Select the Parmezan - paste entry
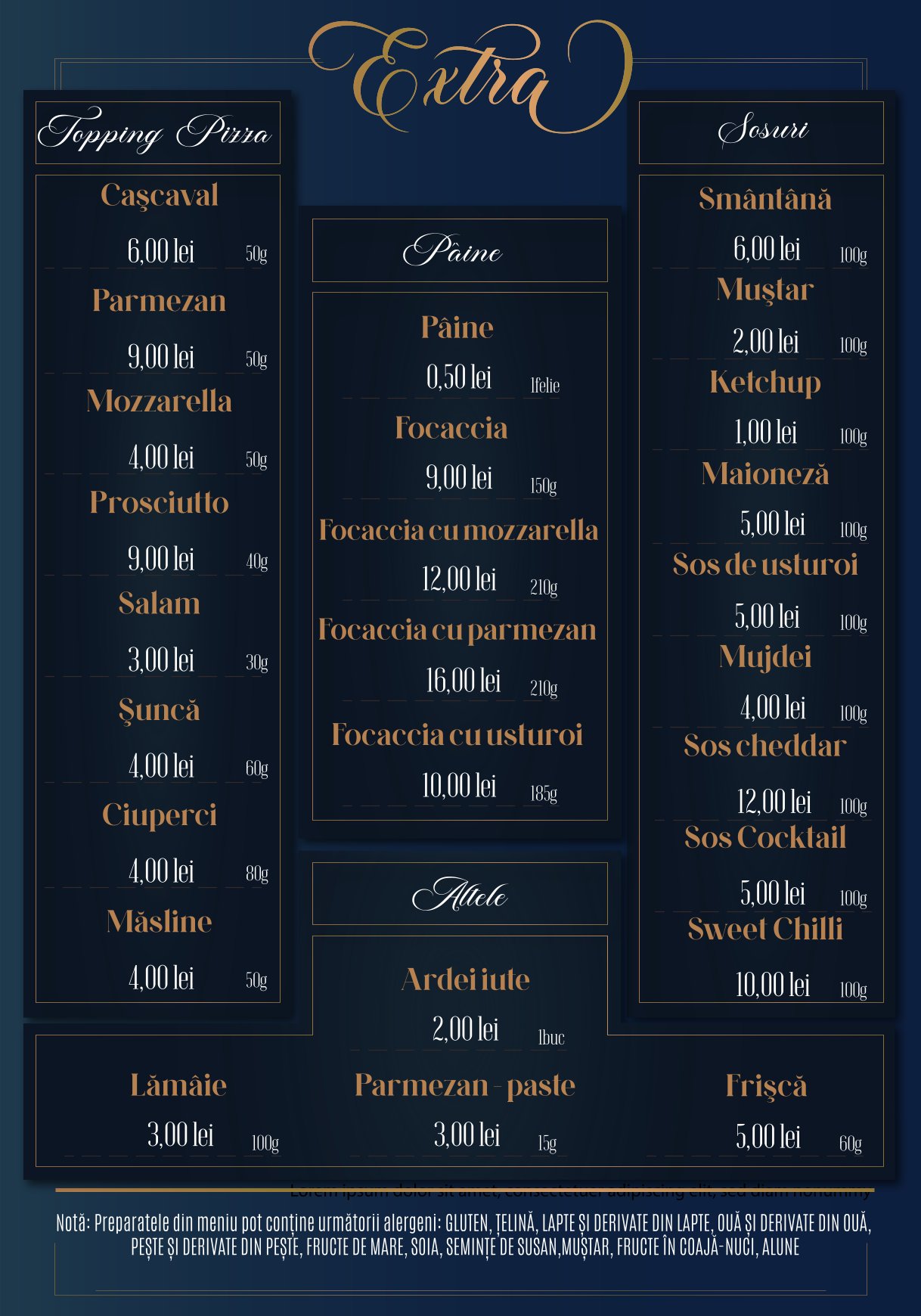Viewport: 921px width, 1316px height. [x=465, y=1085]
